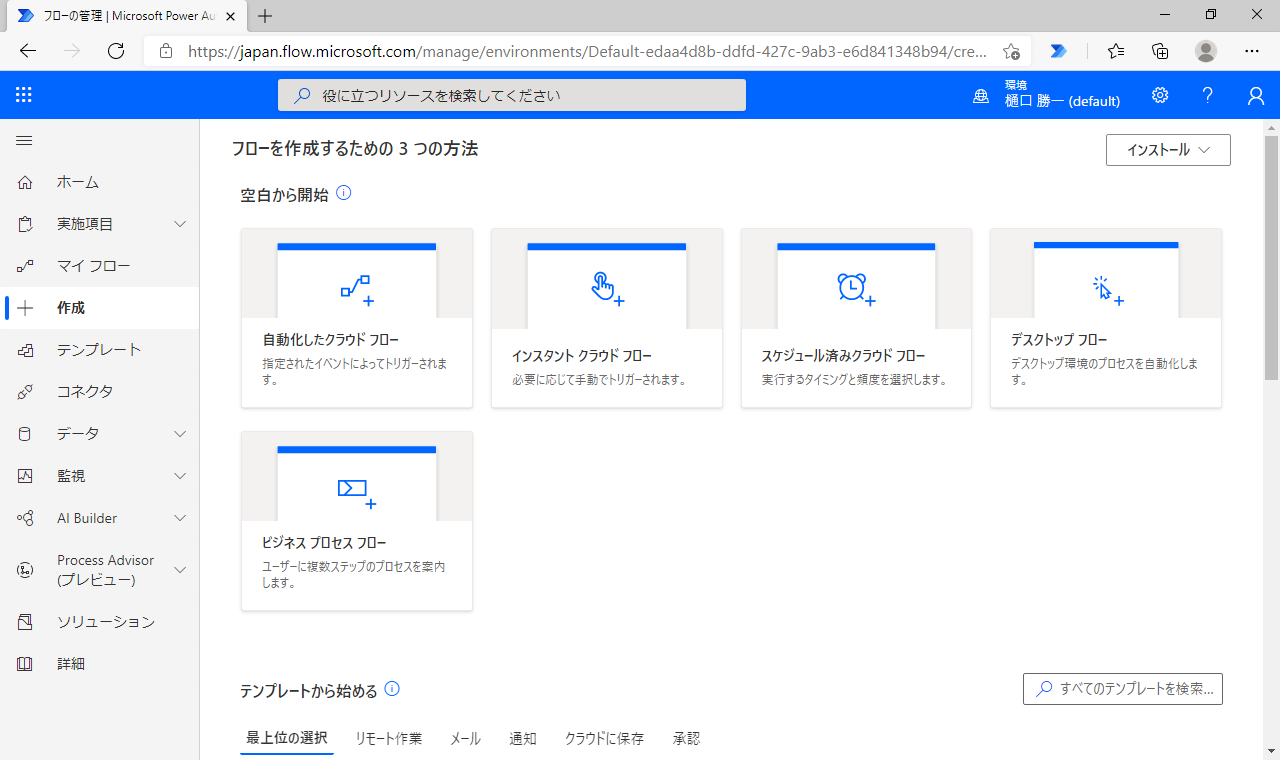Screen dimensions: 1280x760
Task: Open browser settings and more menu
Action: click(1252, 51)
